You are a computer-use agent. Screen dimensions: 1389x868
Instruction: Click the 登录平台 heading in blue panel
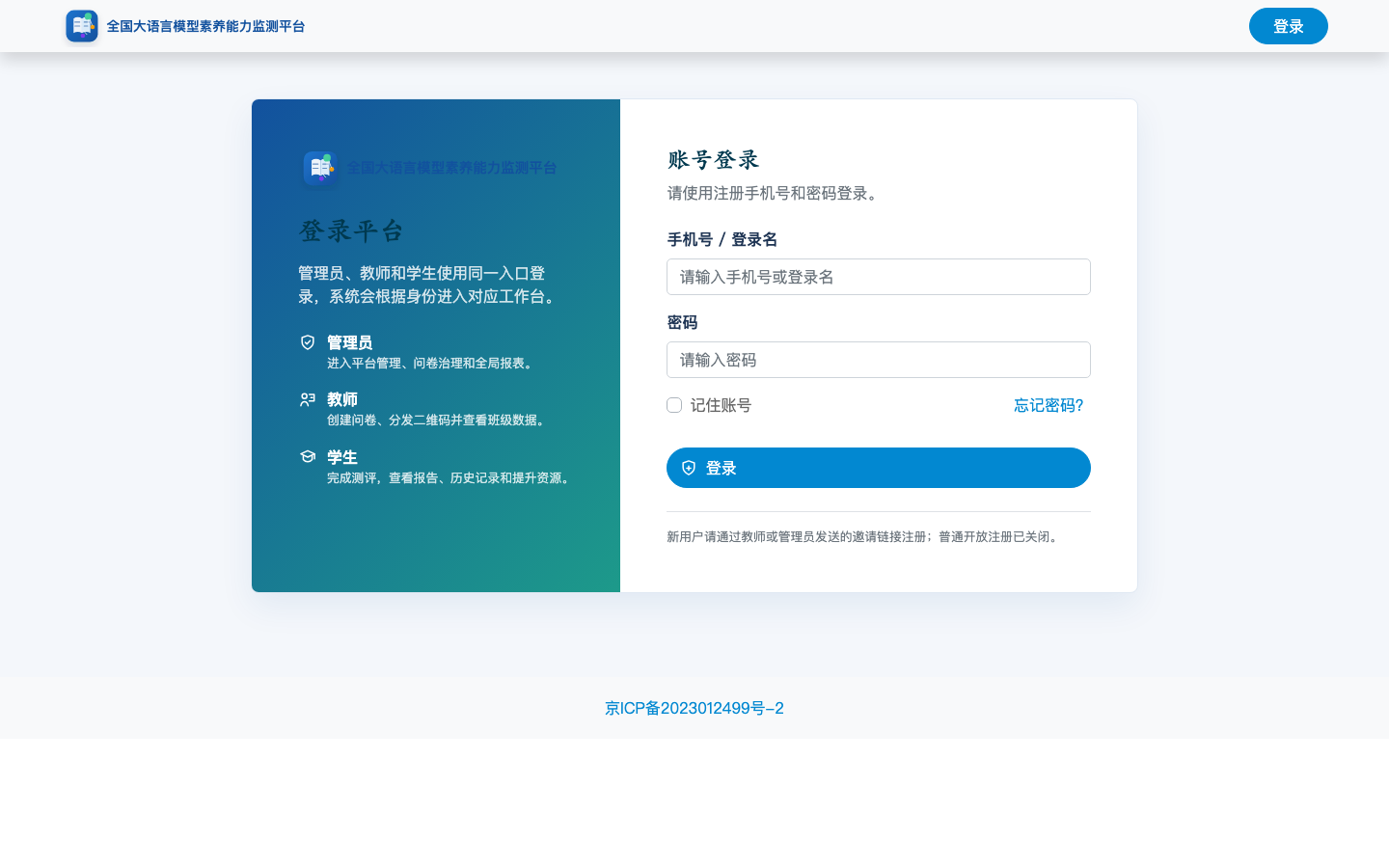[351, 231]
